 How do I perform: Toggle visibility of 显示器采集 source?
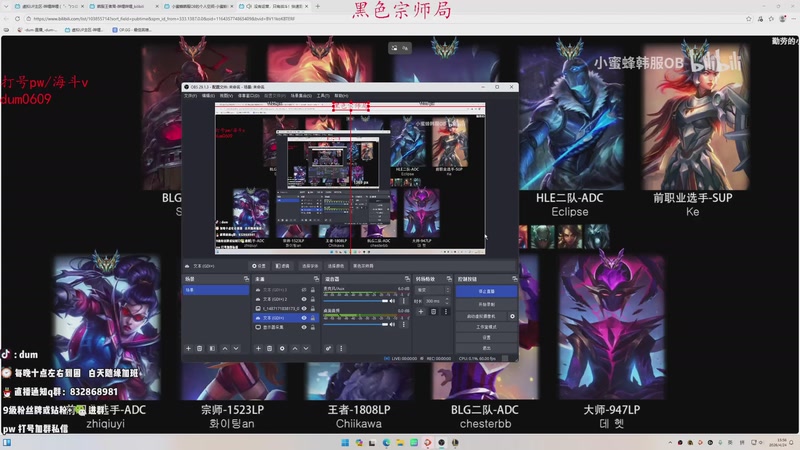click(x=304, y=327)
